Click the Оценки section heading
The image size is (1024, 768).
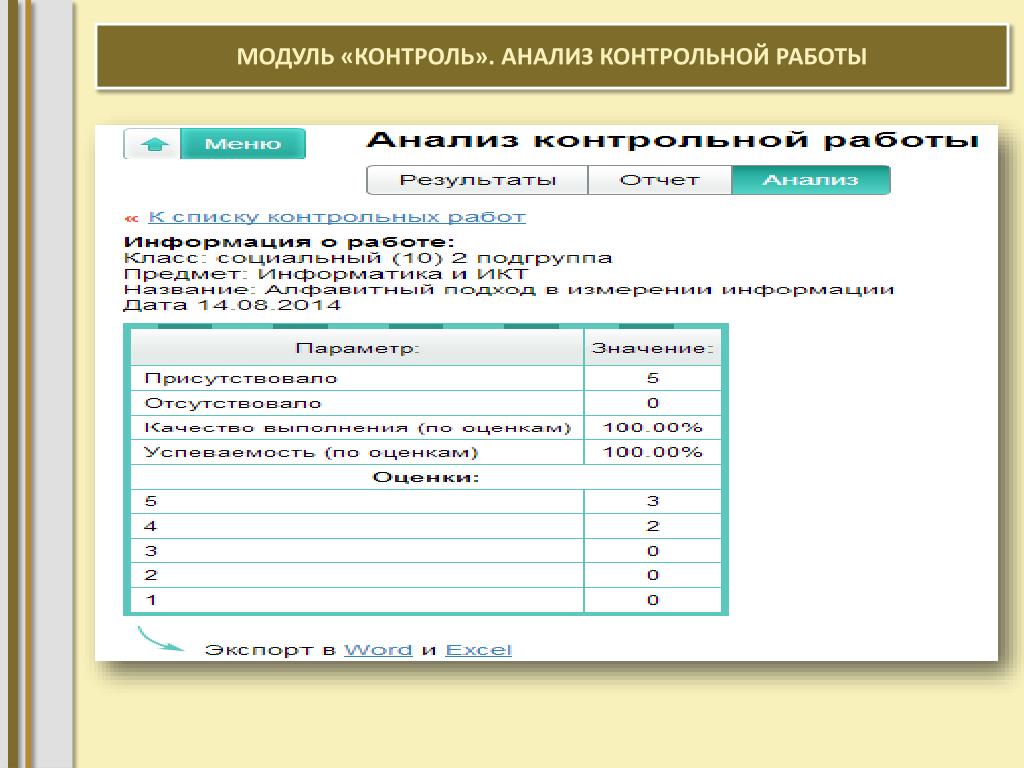coord(426,477)
